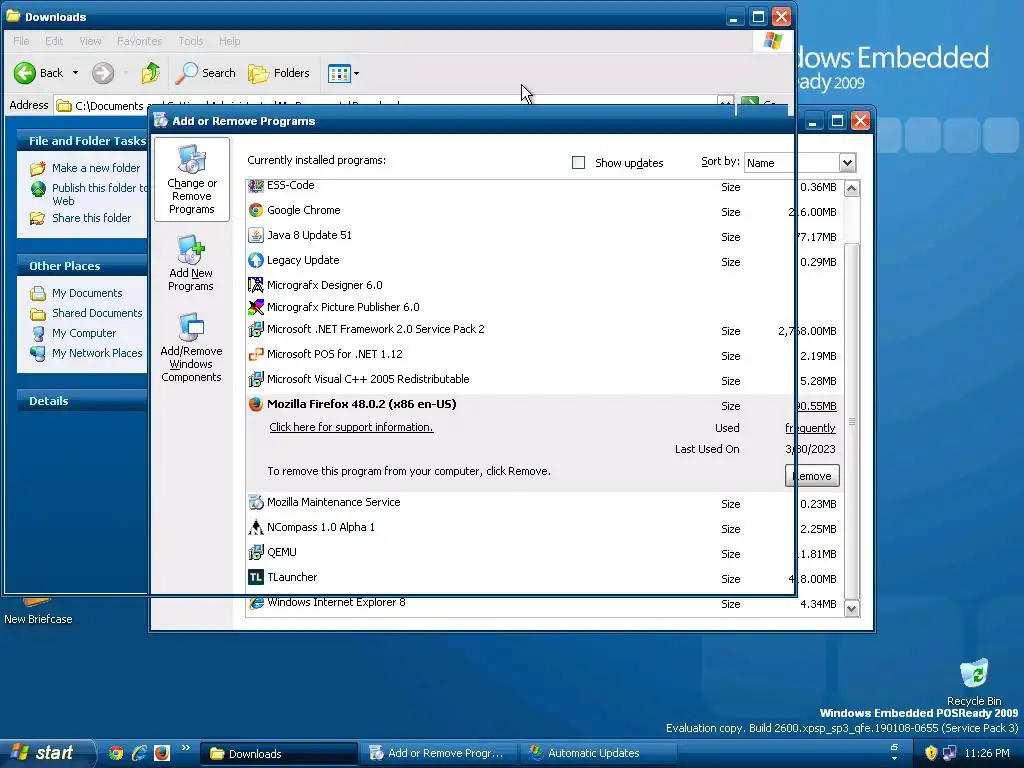Click Share this folder link

91,218
